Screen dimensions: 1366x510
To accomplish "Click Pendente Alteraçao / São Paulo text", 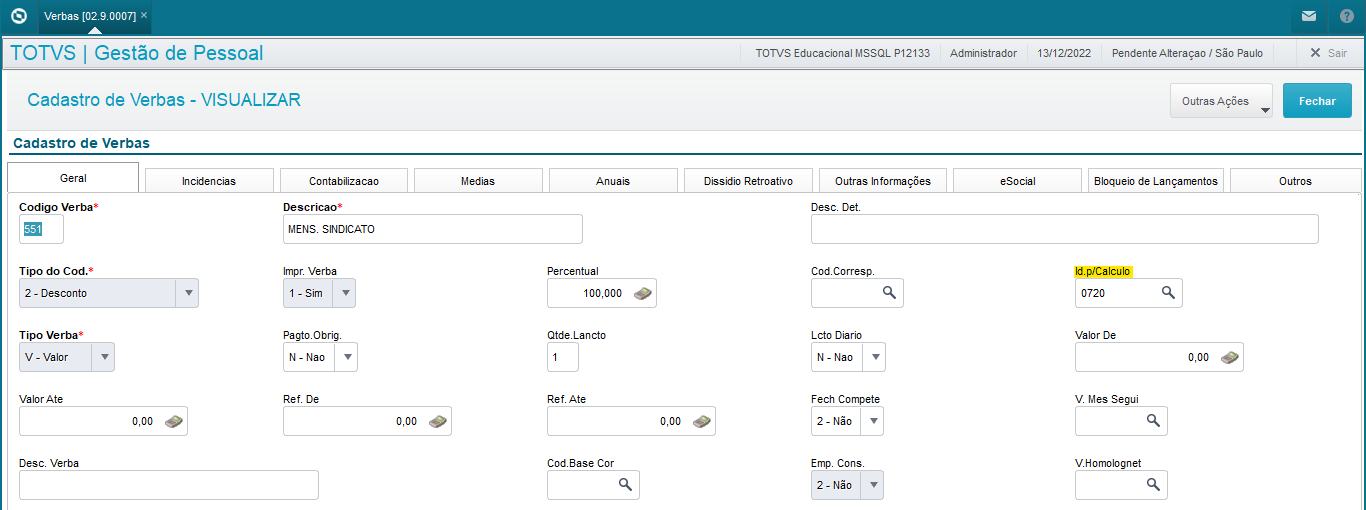I will [1187, 53].
